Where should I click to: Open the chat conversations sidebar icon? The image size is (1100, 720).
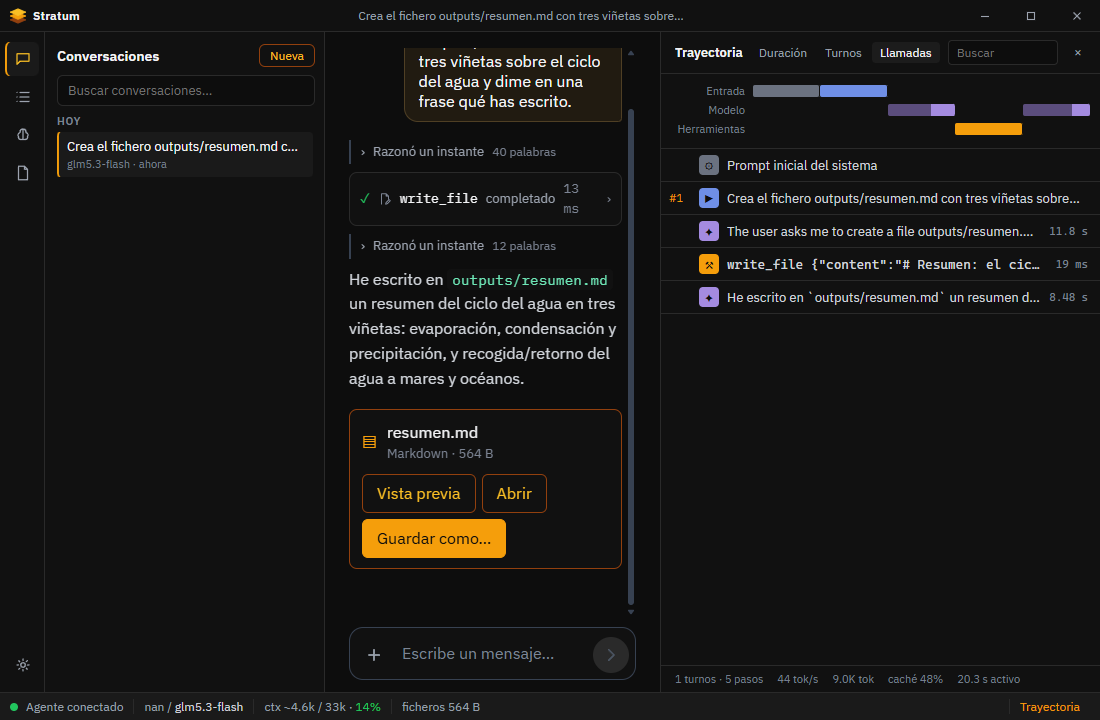pos(22,59)
